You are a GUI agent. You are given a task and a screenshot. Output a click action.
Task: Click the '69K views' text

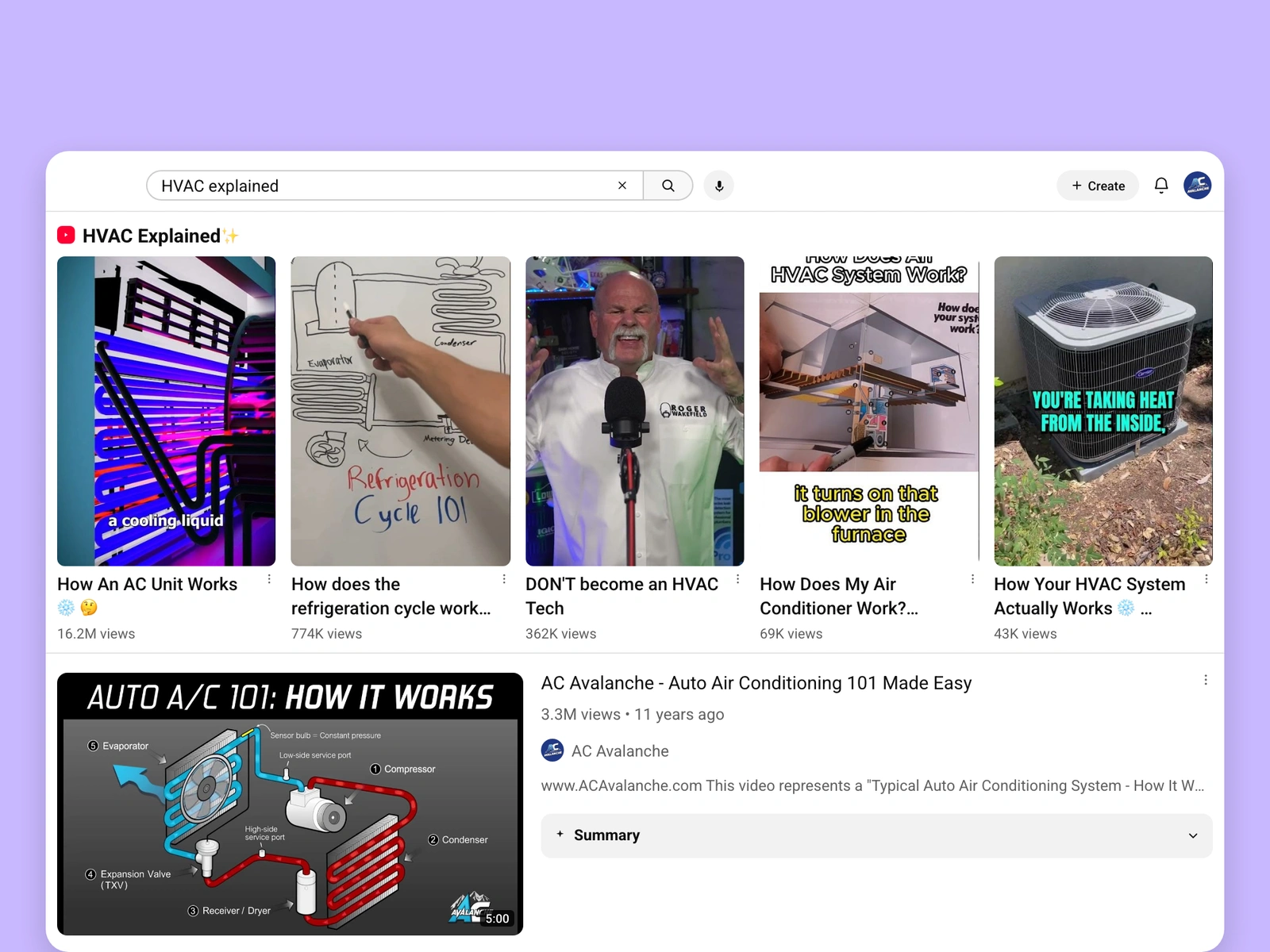[791, 634]
